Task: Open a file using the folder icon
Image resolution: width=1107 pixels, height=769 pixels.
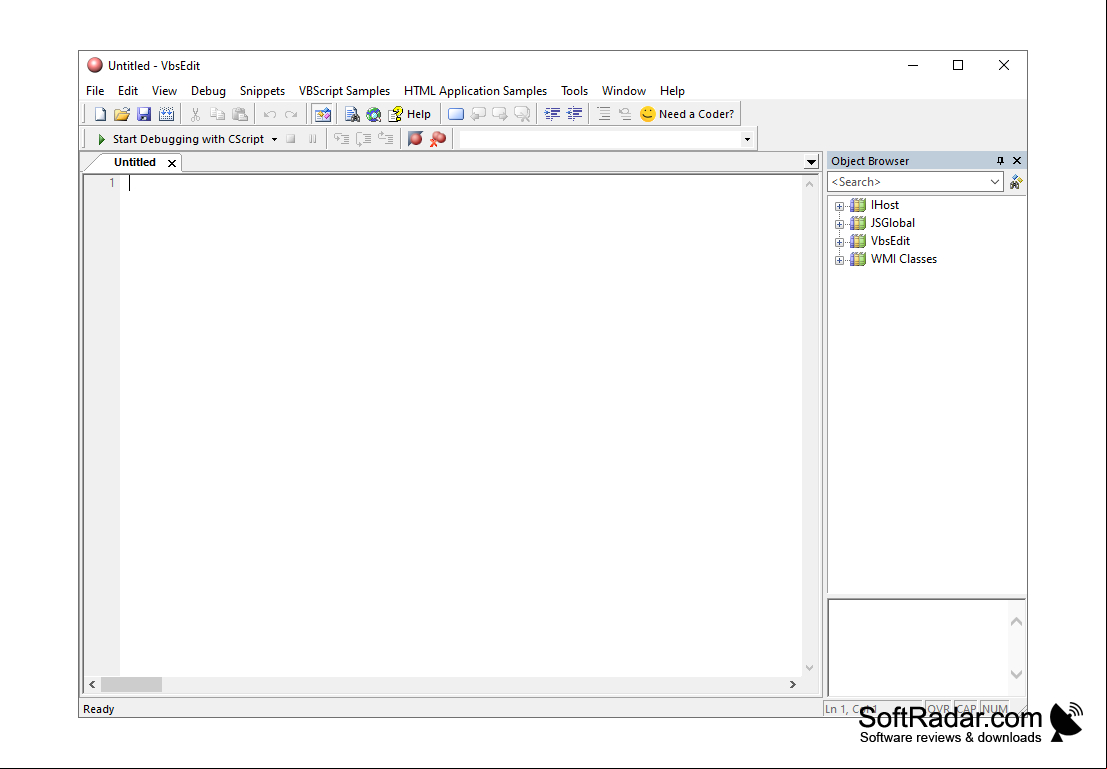Action: (122, 114)
